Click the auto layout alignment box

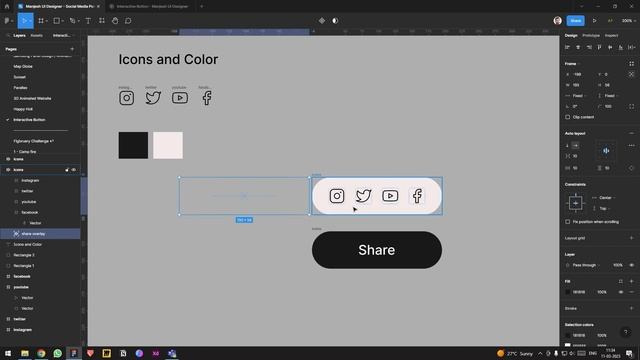coord(606,151)
